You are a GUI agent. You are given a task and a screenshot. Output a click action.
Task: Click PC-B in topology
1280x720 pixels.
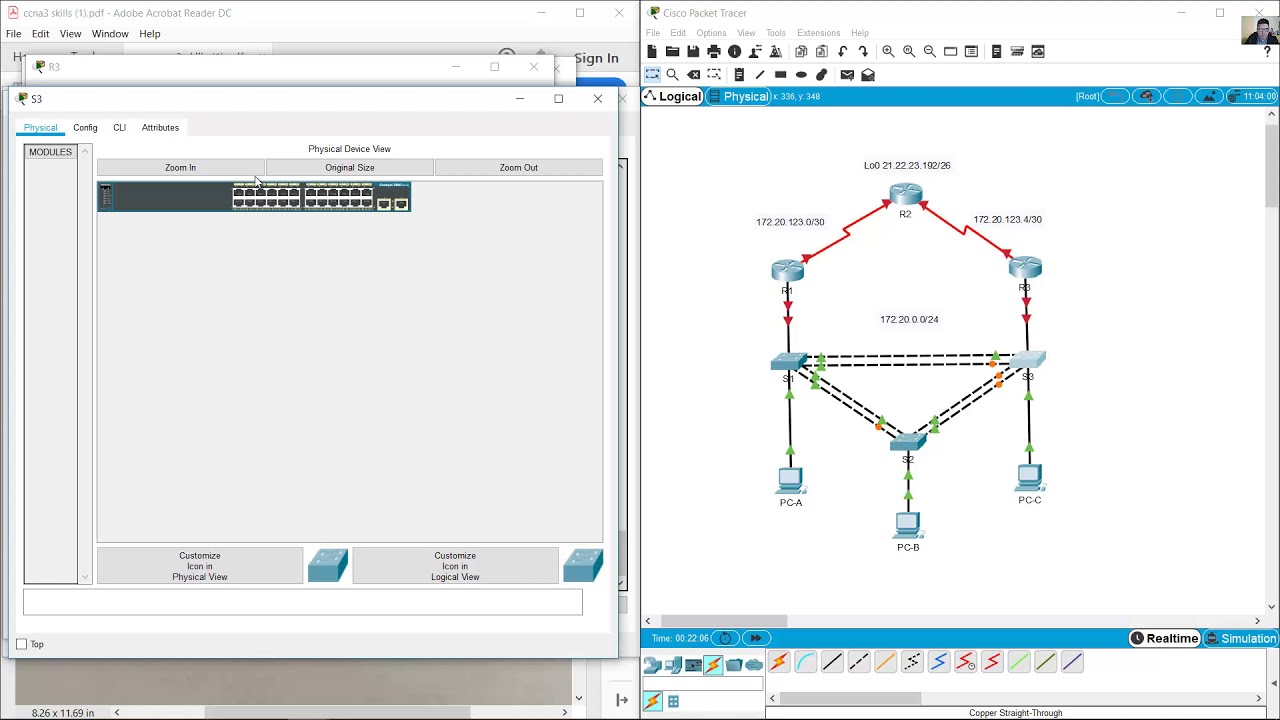click(908, 525)
